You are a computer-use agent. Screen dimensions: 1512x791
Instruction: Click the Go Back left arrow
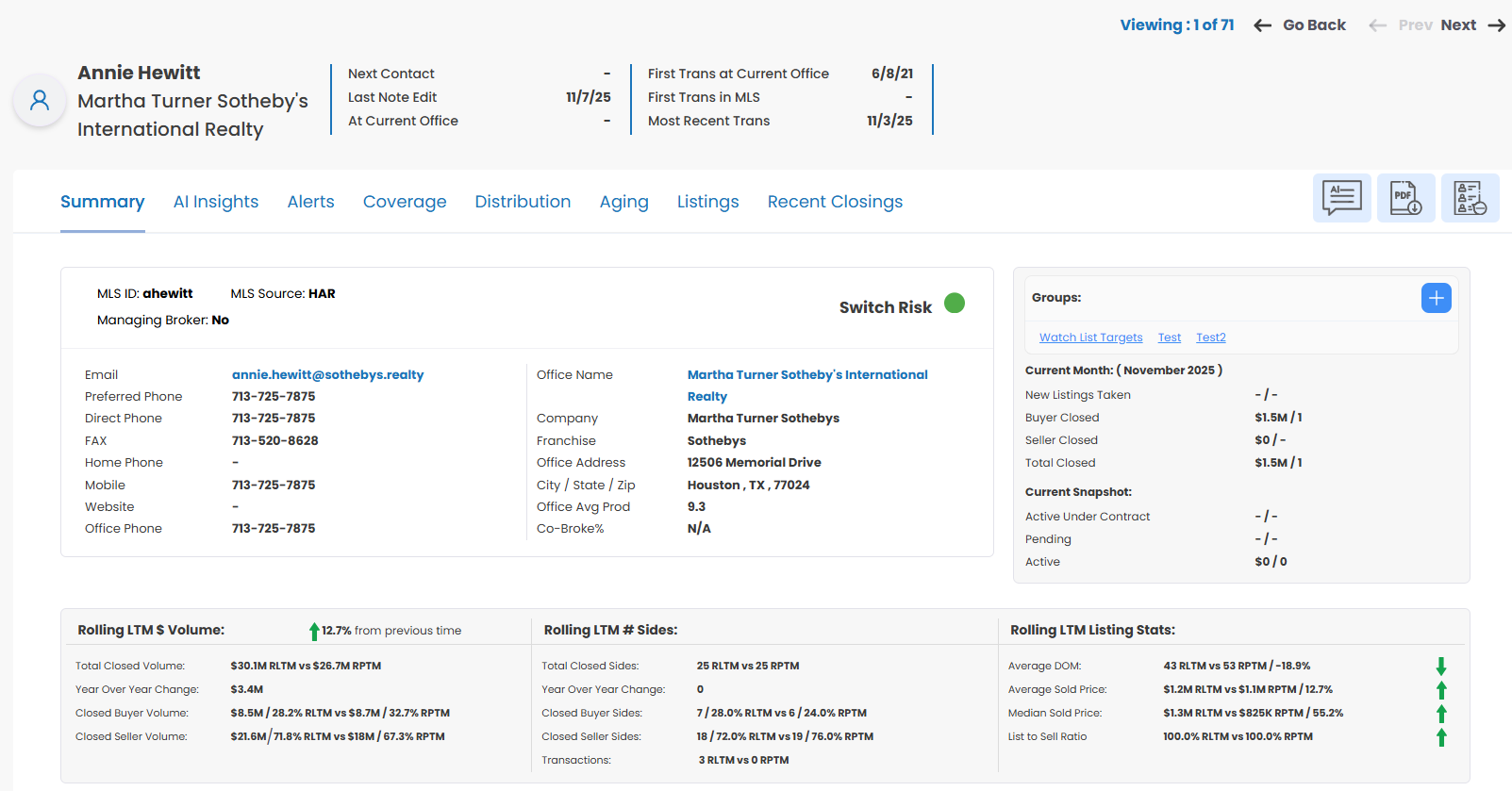coord(1262,25)
